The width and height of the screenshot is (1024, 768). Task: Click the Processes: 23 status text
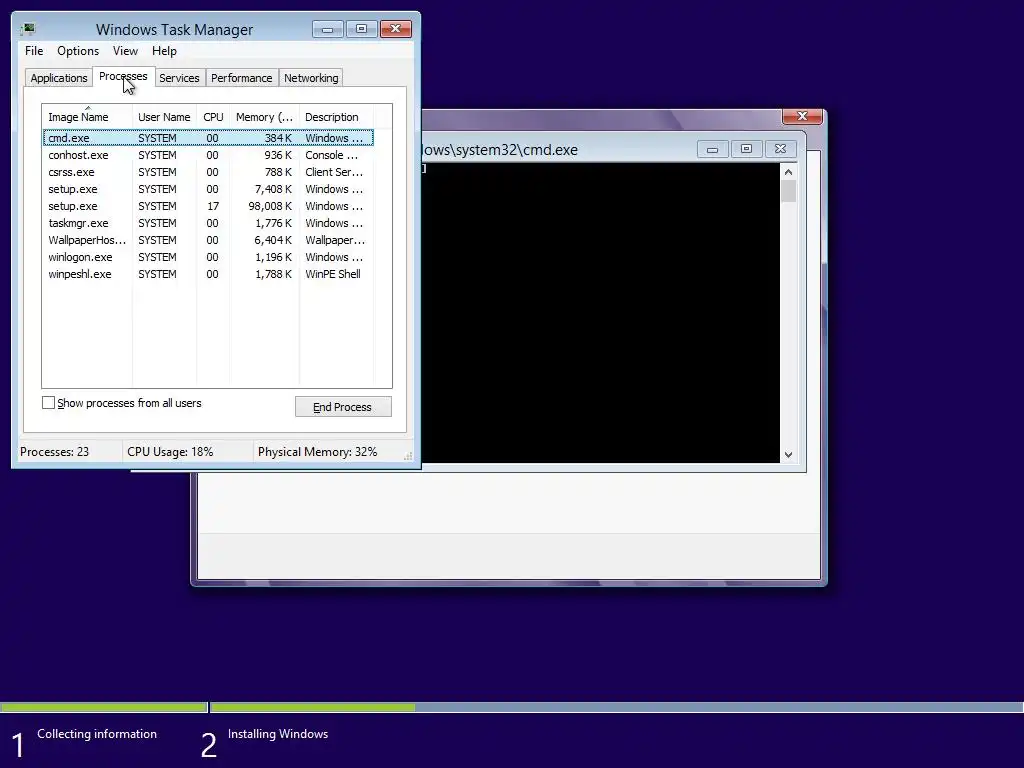tap(54, 452)
